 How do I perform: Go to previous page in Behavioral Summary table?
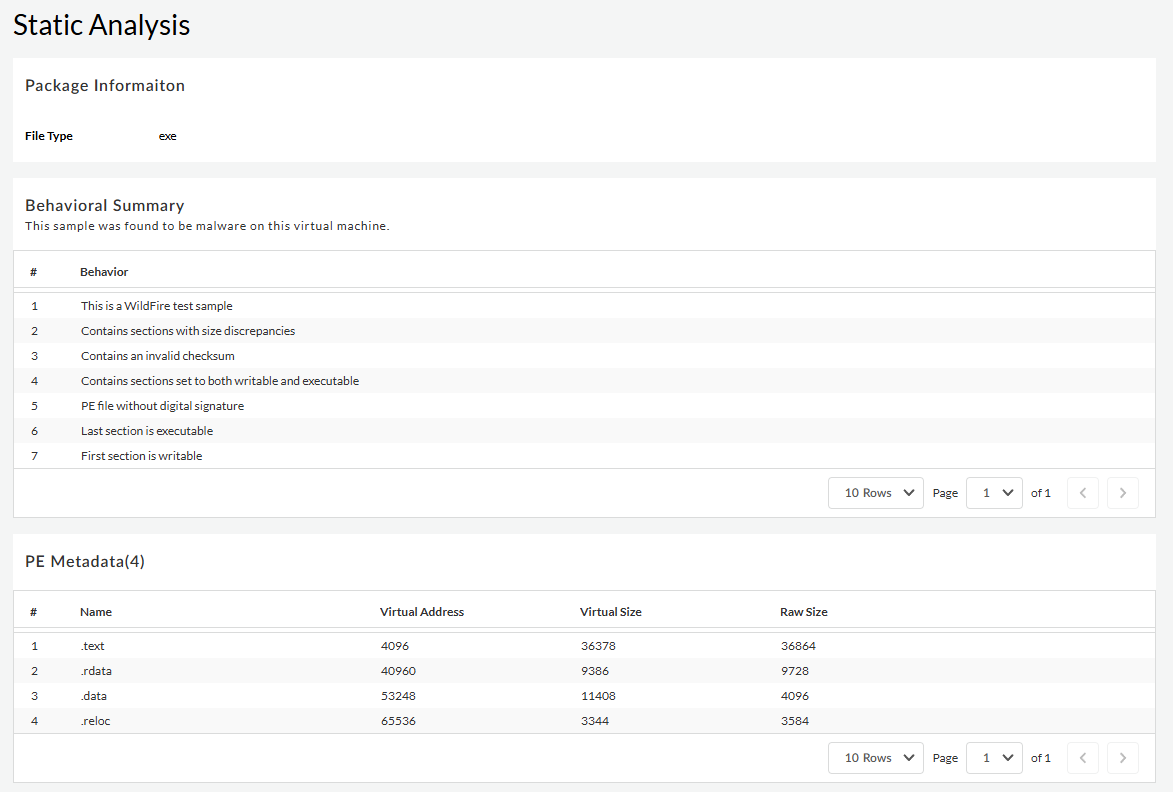1083,493
